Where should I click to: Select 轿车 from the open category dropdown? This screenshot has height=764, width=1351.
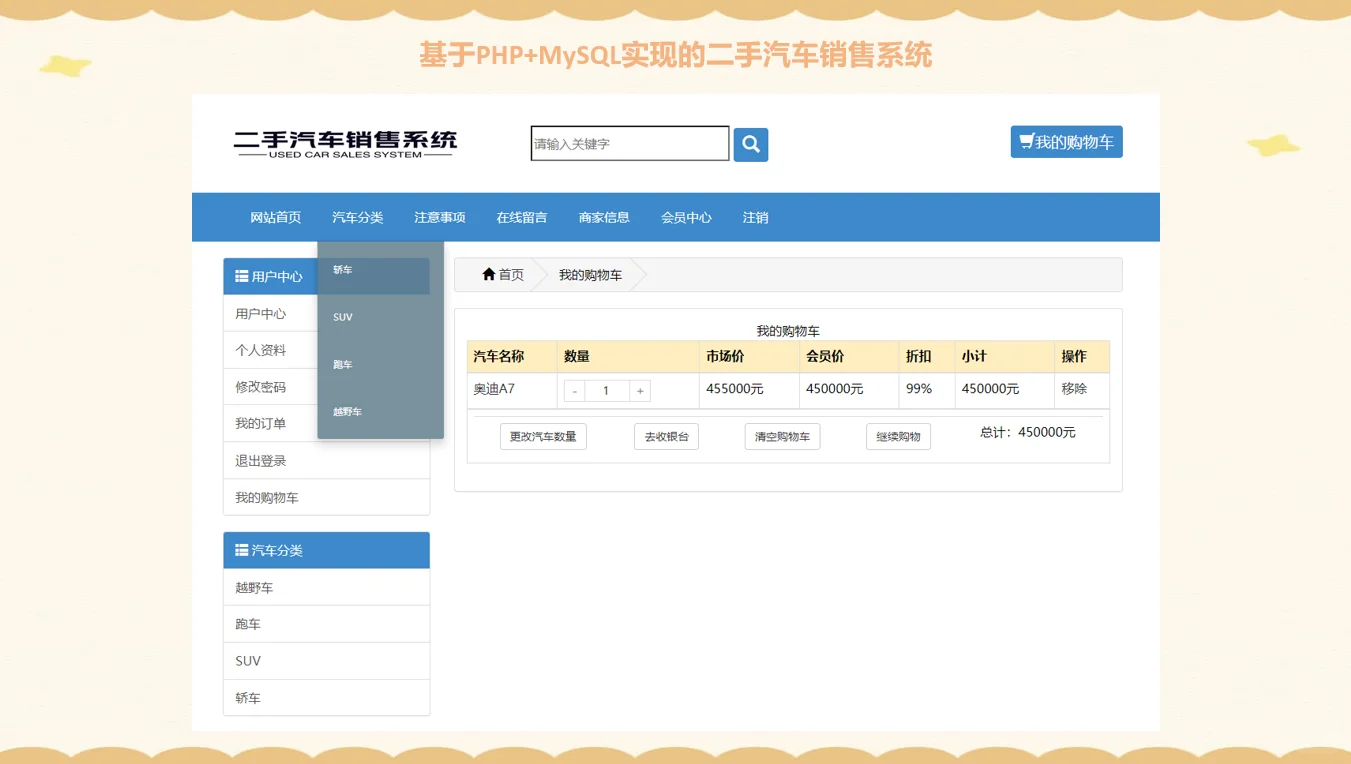click(342, 270)
